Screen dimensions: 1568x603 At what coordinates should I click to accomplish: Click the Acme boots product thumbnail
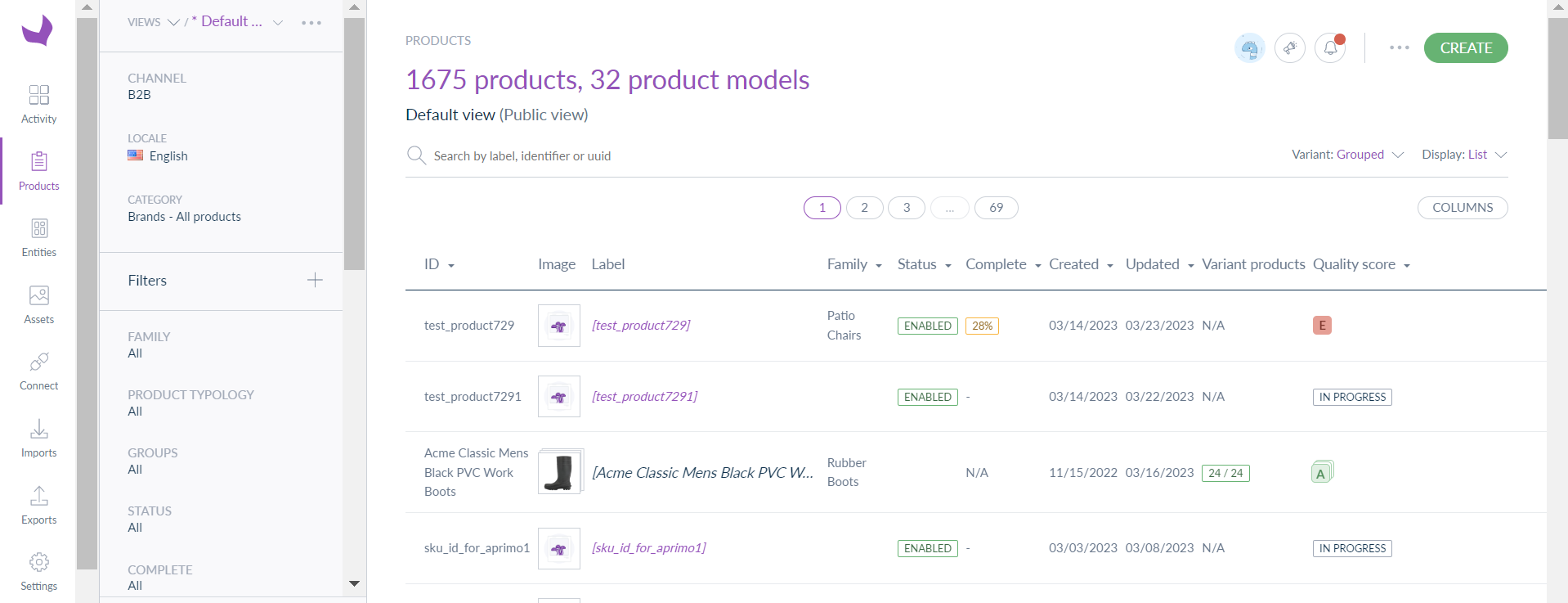click(559, 473)
